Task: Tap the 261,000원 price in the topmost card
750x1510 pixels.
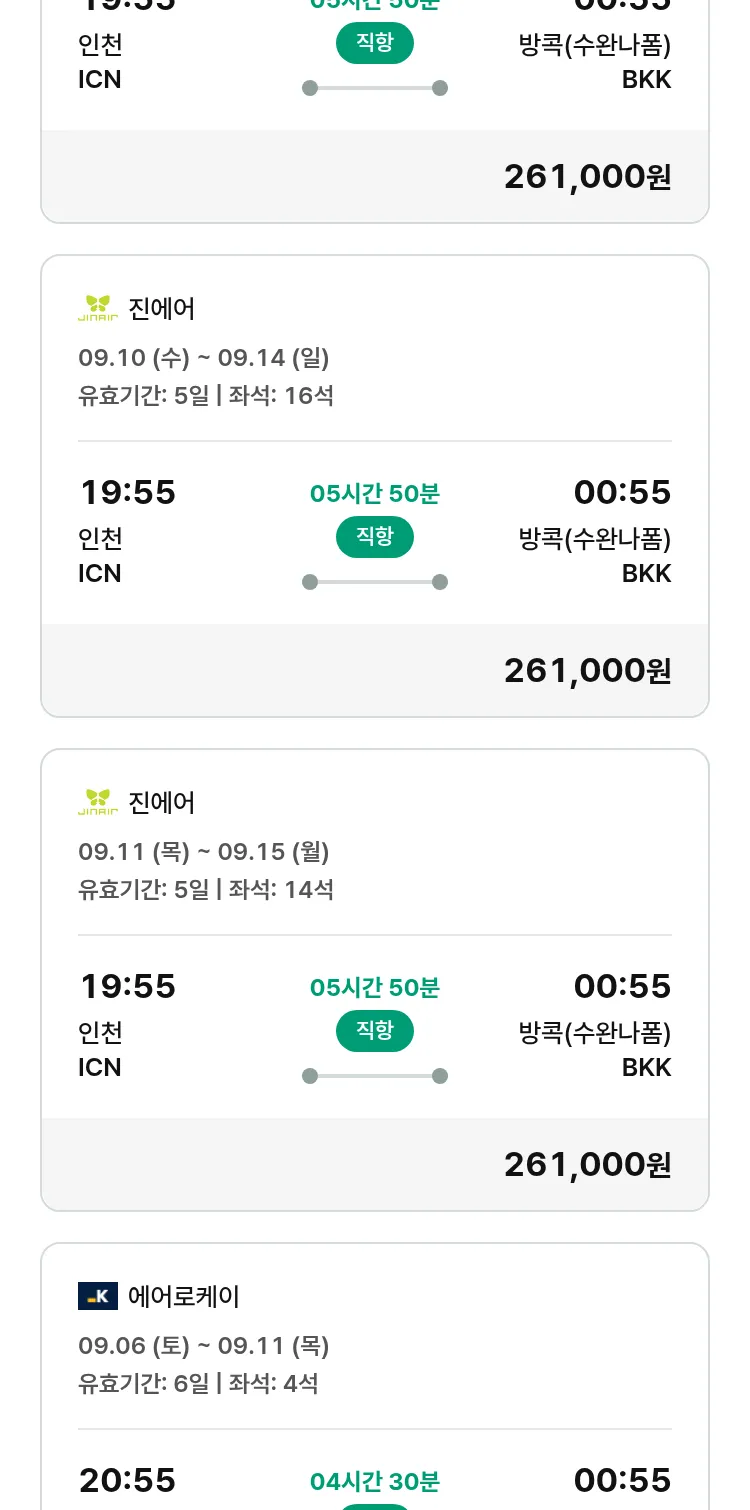Action: point(587,176)
